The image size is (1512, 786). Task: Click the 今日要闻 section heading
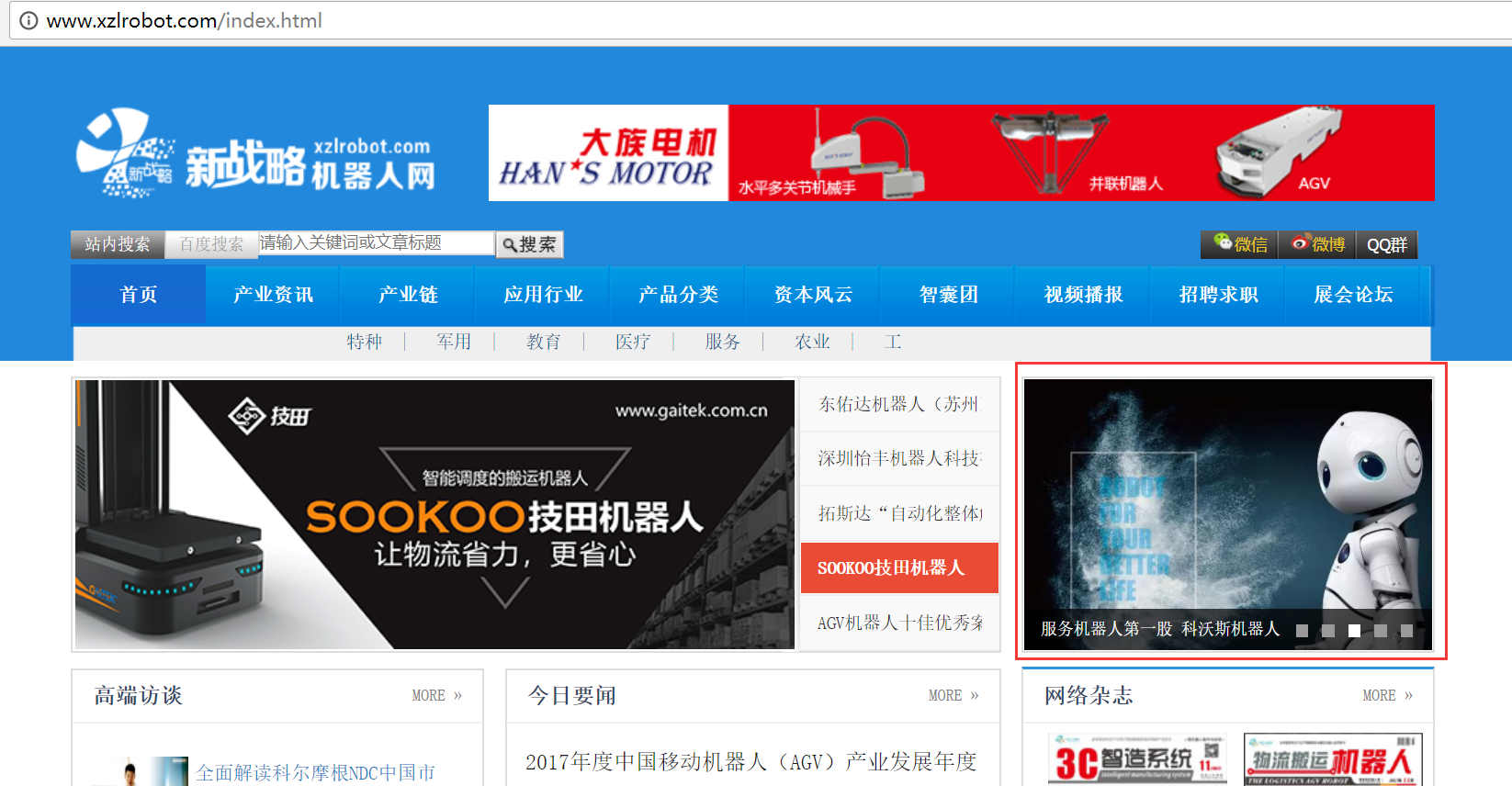tap(571, 695)
